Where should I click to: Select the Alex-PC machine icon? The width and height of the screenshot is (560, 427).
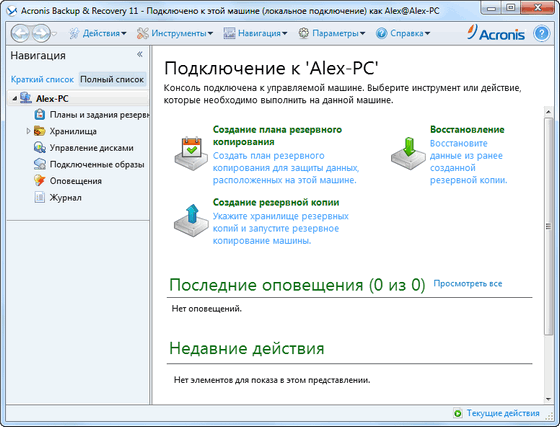pos(26,98)
